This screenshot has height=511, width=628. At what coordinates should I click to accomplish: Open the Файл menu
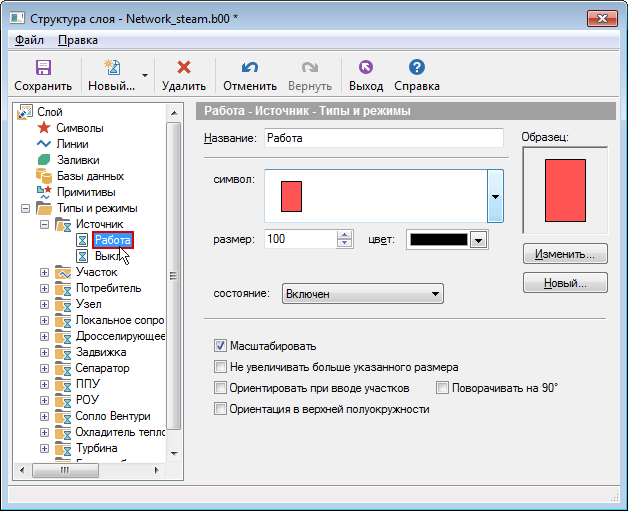(x=29, y=40)
